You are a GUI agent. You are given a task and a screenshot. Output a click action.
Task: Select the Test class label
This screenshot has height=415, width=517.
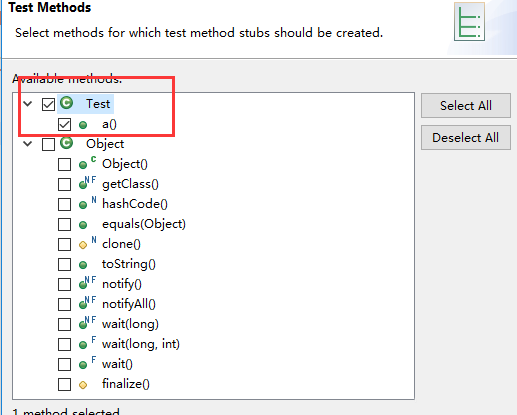coord(98,104)
